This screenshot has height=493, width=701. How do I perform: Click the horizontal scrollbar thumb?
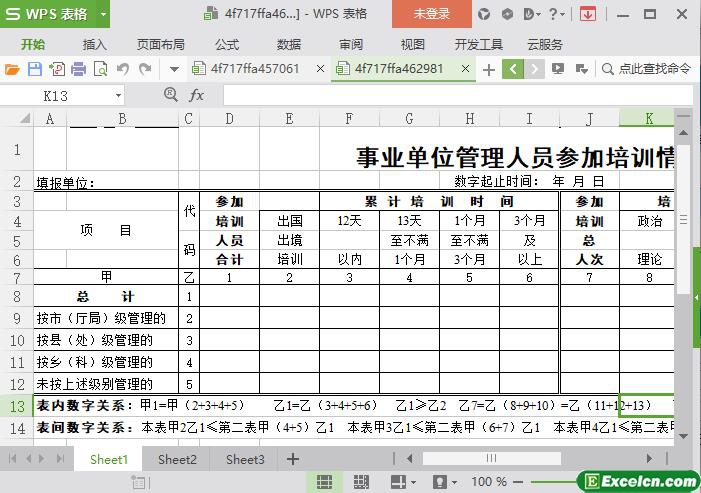(491, 458)
